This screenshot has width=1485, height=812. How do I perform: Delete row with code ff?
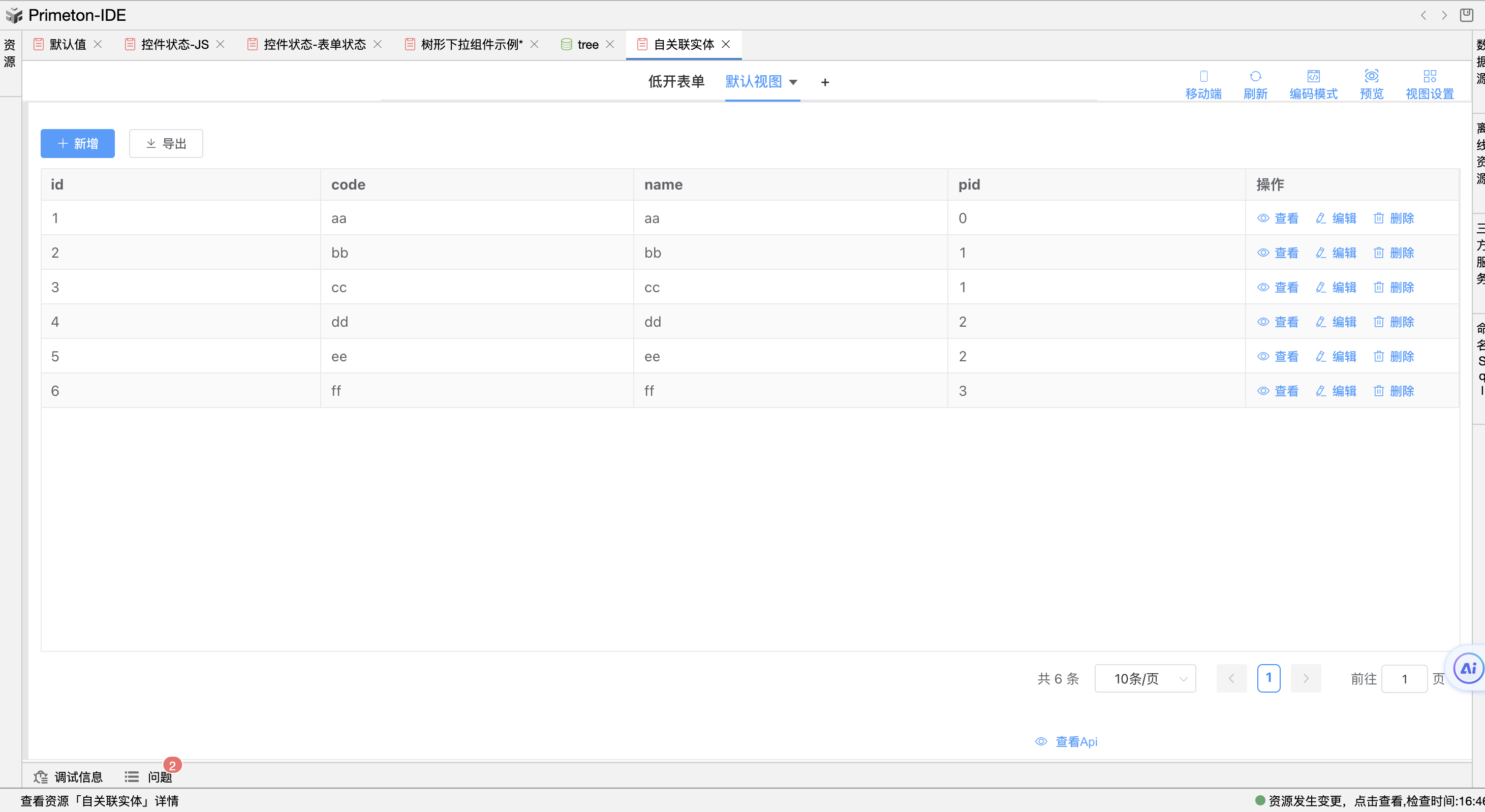(x=1394, y=391)
